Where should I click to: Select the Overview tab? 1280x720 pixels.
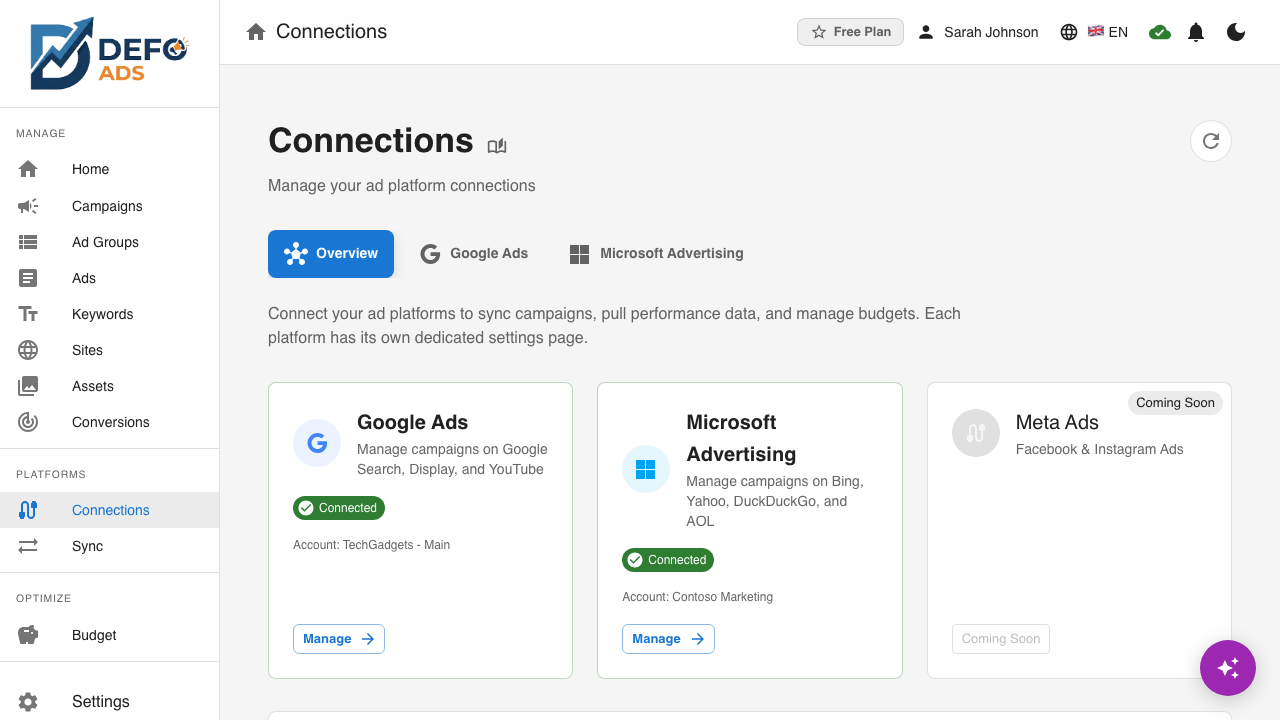331,254
